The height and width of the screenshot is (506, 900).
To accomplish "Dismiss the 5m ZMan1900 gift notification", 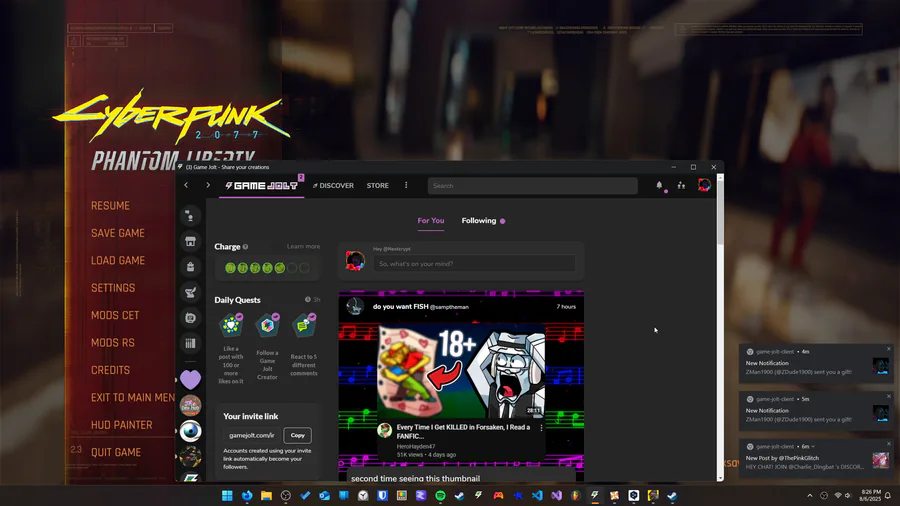I will (889, 396).
